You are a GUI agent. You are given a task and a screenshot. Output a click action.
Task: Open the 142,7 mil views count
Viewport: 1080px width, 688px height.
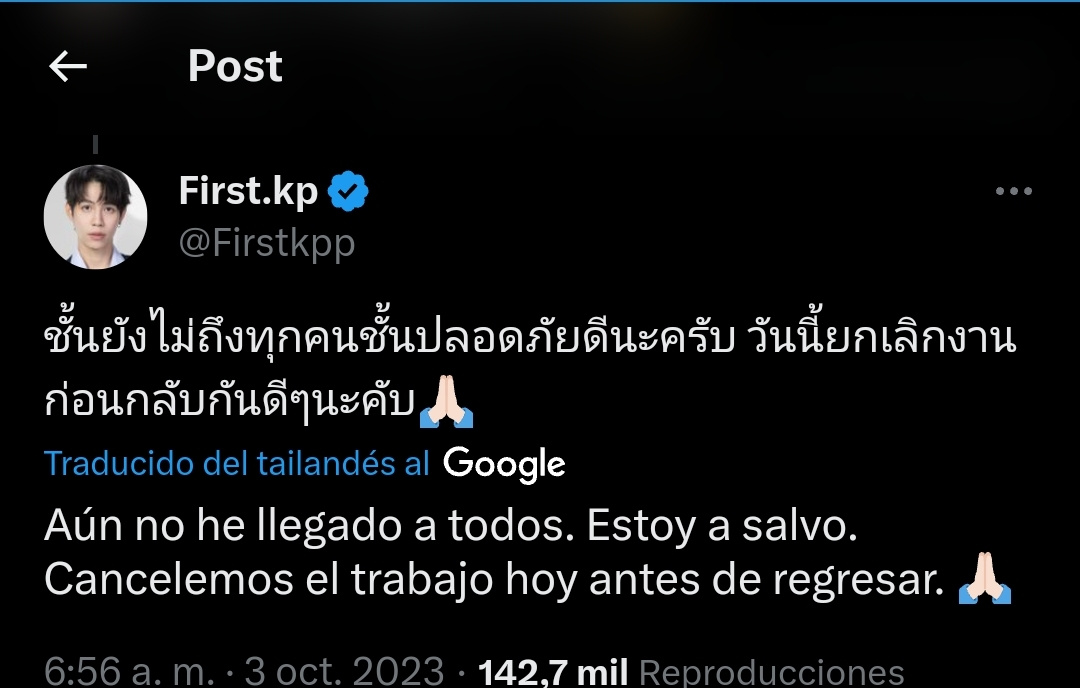553,671
